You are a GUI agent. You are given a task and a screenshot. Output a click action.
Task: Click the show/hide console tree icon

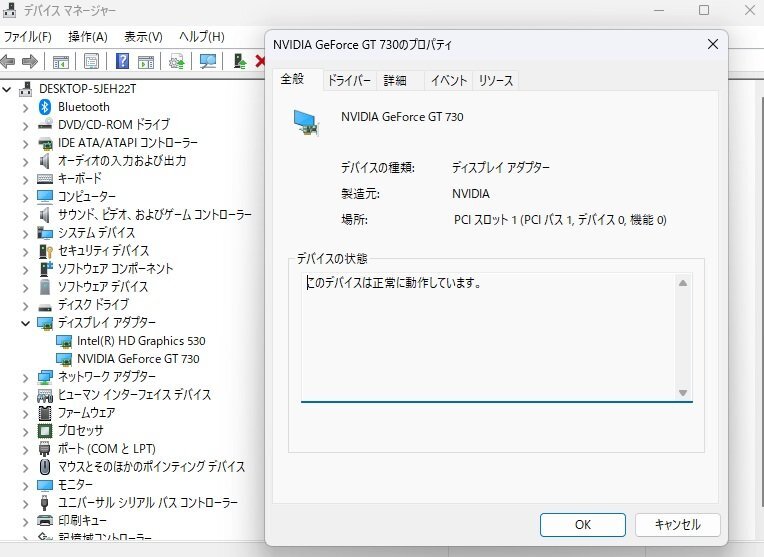click(x=61, y=61)
